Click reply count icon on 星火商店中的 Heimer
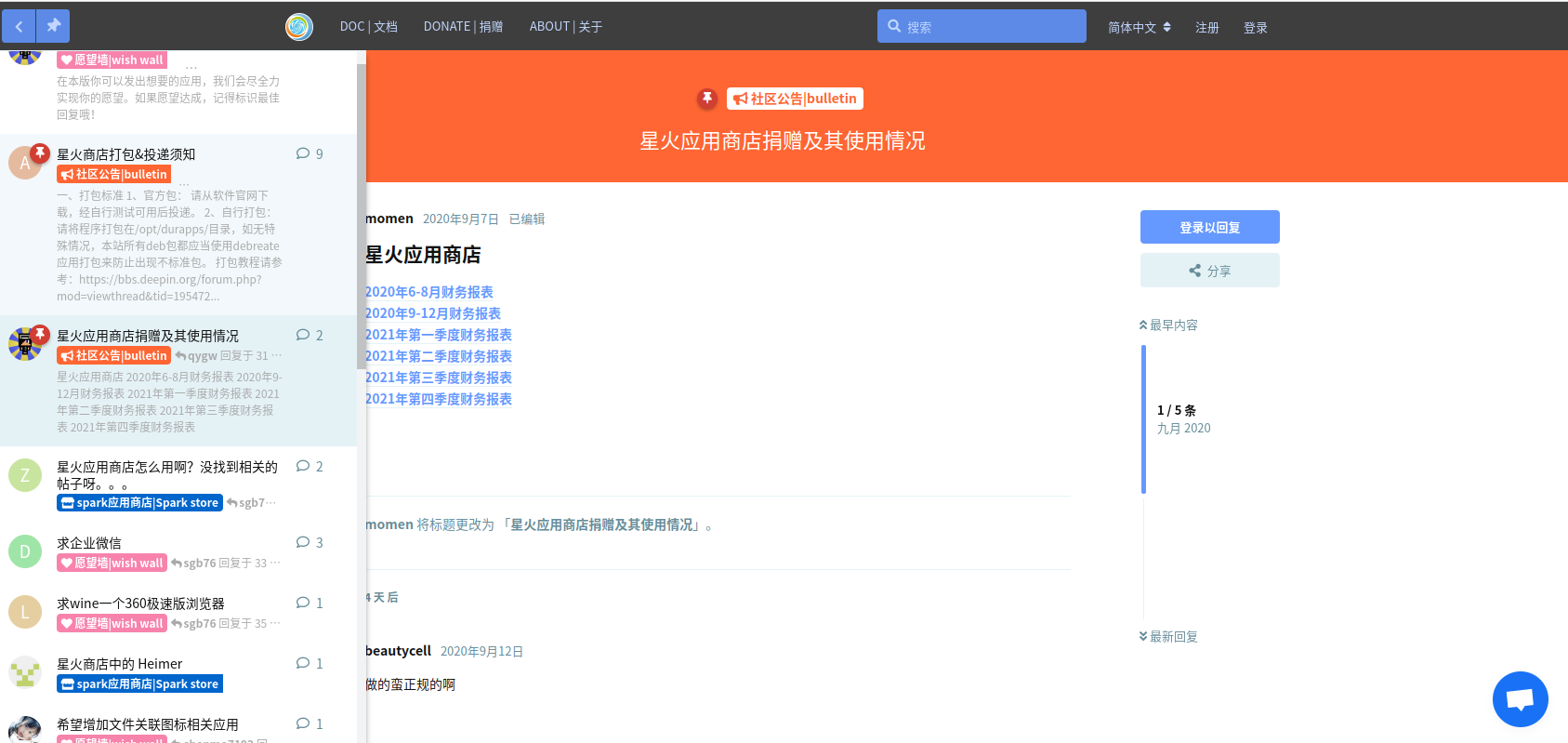The image size is (1568, 743). tap(310, 664)
